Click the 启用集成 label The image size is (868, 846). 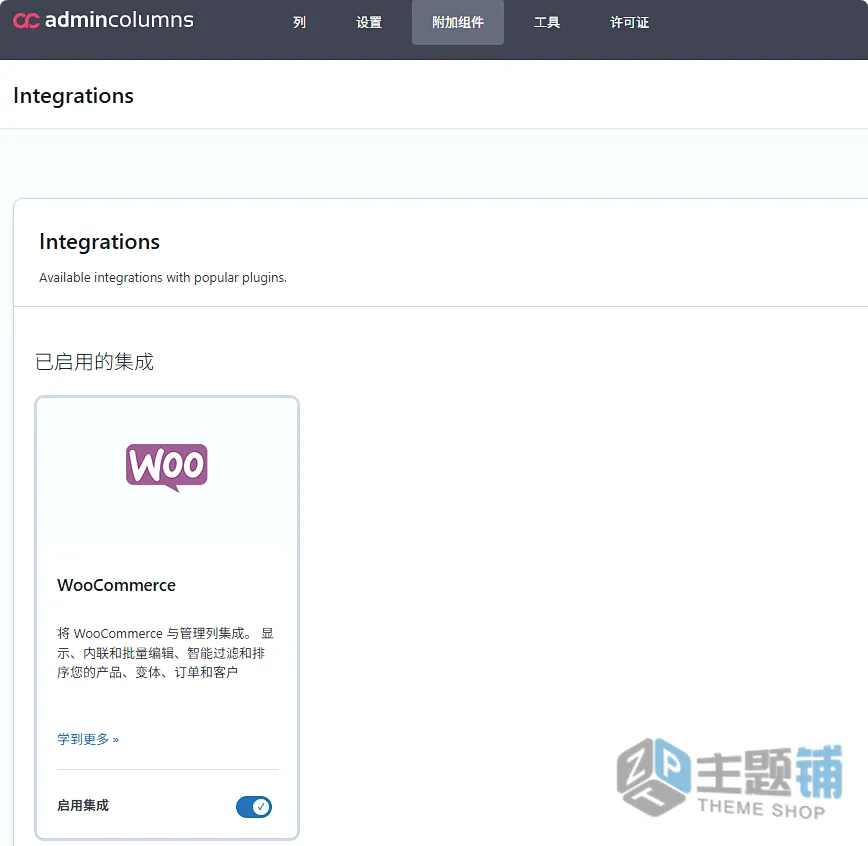pos(83,806)
